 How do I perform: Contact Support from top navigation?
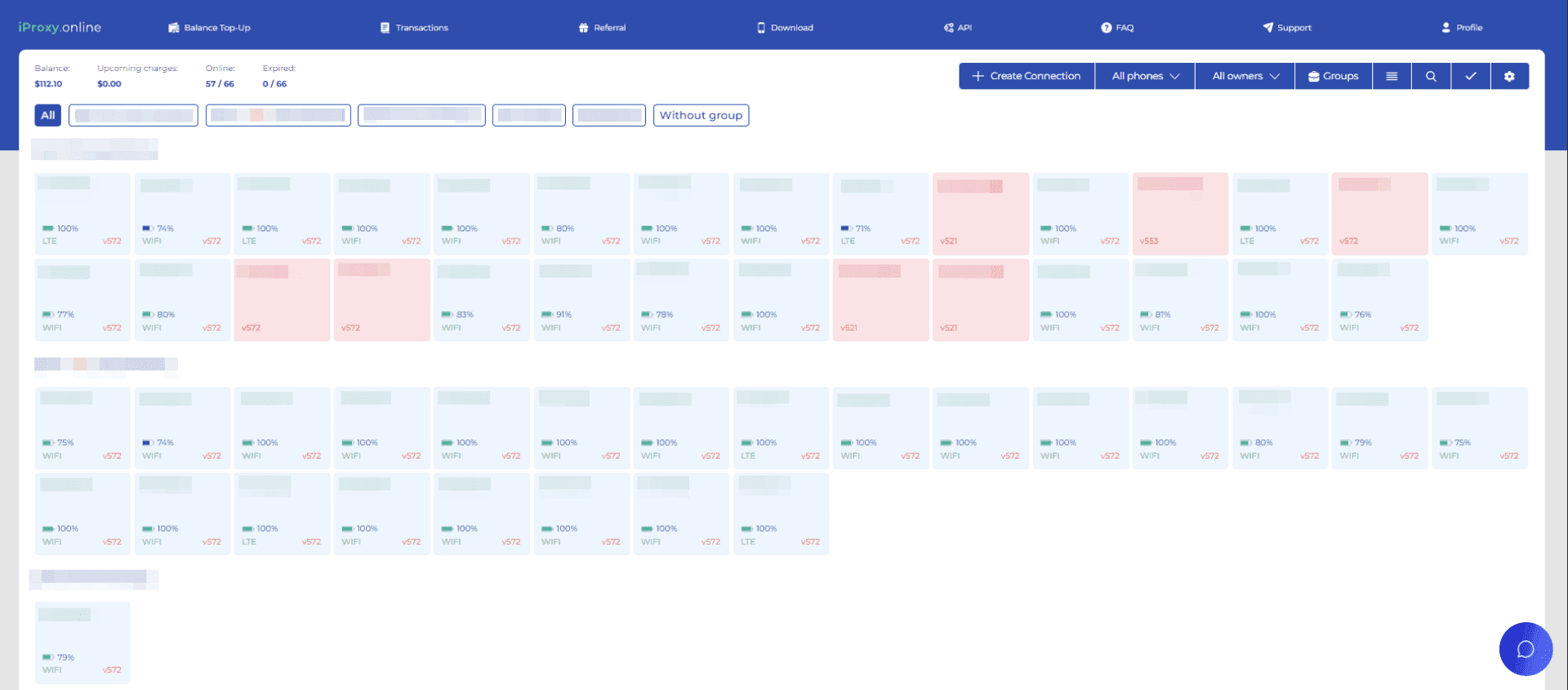(x=1287, y=28)
